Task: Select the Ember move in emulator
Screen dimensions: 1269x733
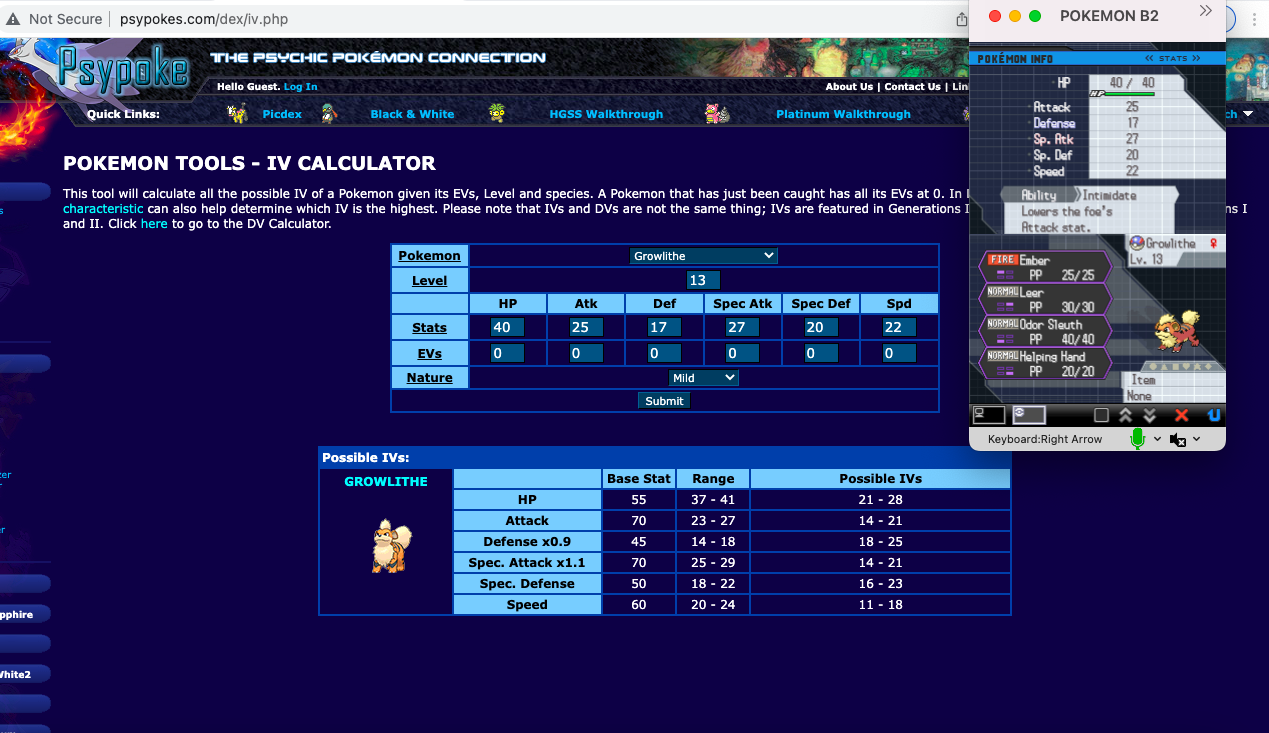Action: tap(1047, 267)
